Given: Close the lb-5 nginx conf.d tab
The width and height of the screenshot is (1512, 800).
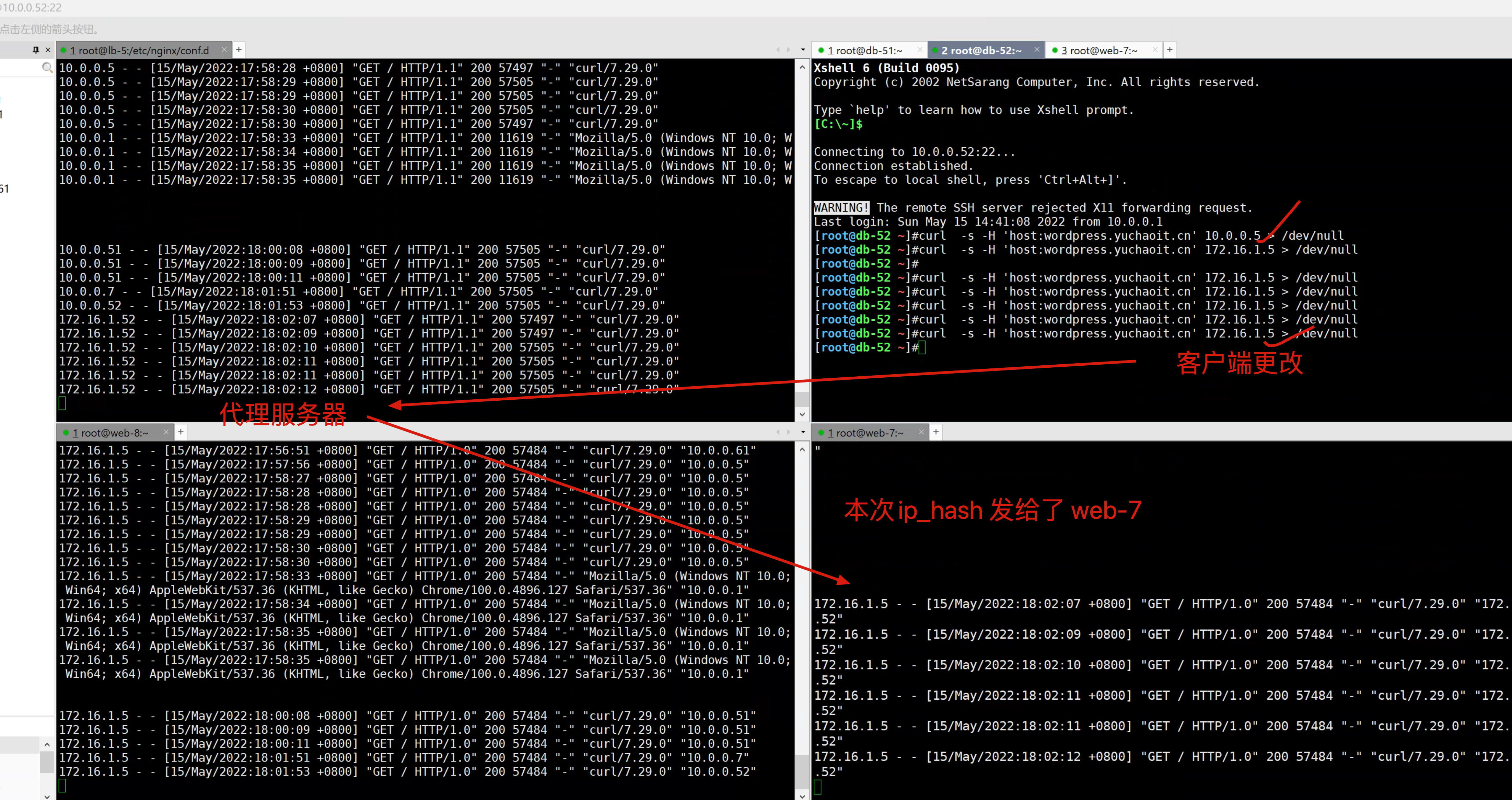Looking at the screenshot, I should (224, 50).
